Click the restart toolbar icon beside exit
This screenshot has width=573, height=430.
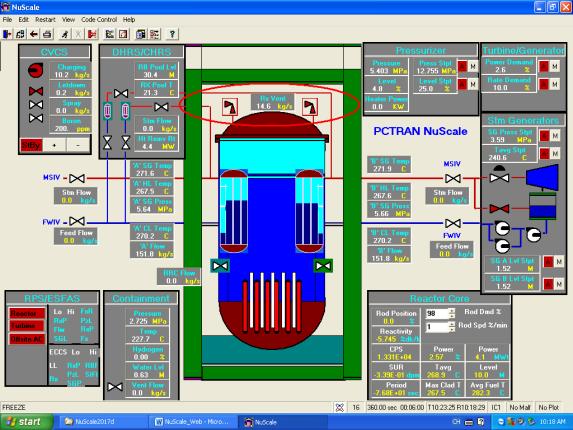[20, 34]
